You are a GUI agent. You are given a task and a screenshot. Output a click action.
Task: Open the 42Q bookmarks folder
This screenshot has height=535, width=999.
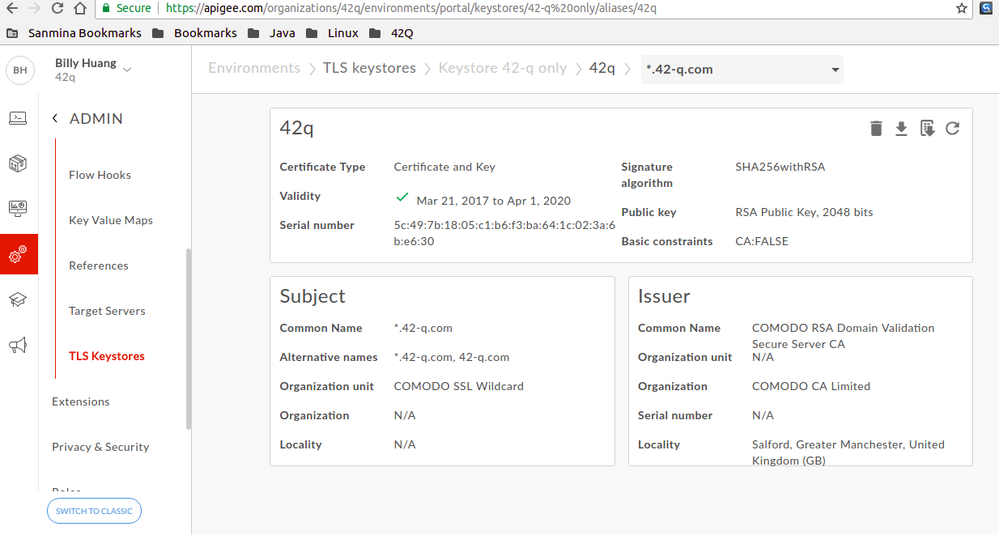pyautogui.click(x=391, y=33)
